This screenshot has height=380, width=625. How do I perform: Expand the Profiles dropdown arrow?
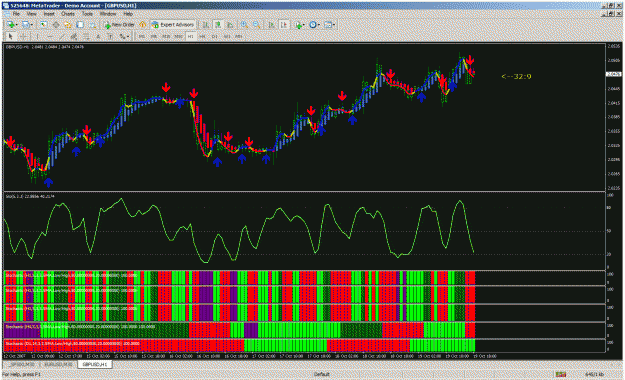(32, 25)
